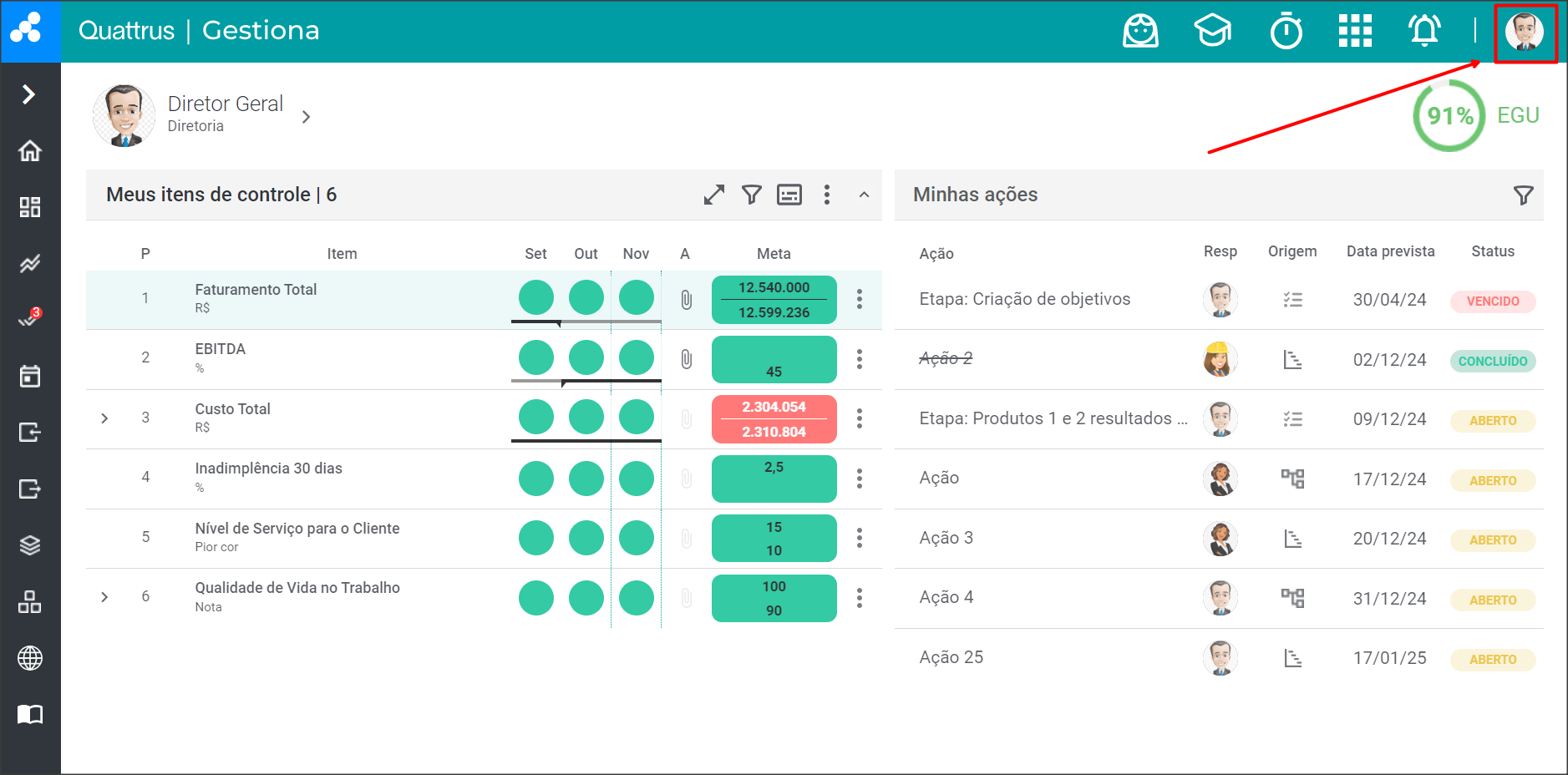Open the control items panel kebab menu
Image resolution: width=1568 pixels, height=775 pixels.
tap(826, 195)
